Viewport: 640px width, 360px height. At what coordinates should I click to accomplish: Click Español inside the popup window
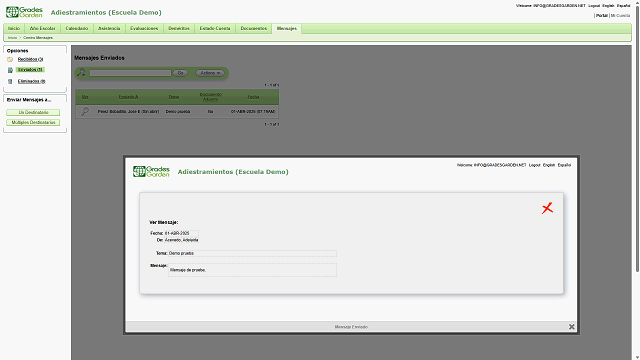click(564, 165)
